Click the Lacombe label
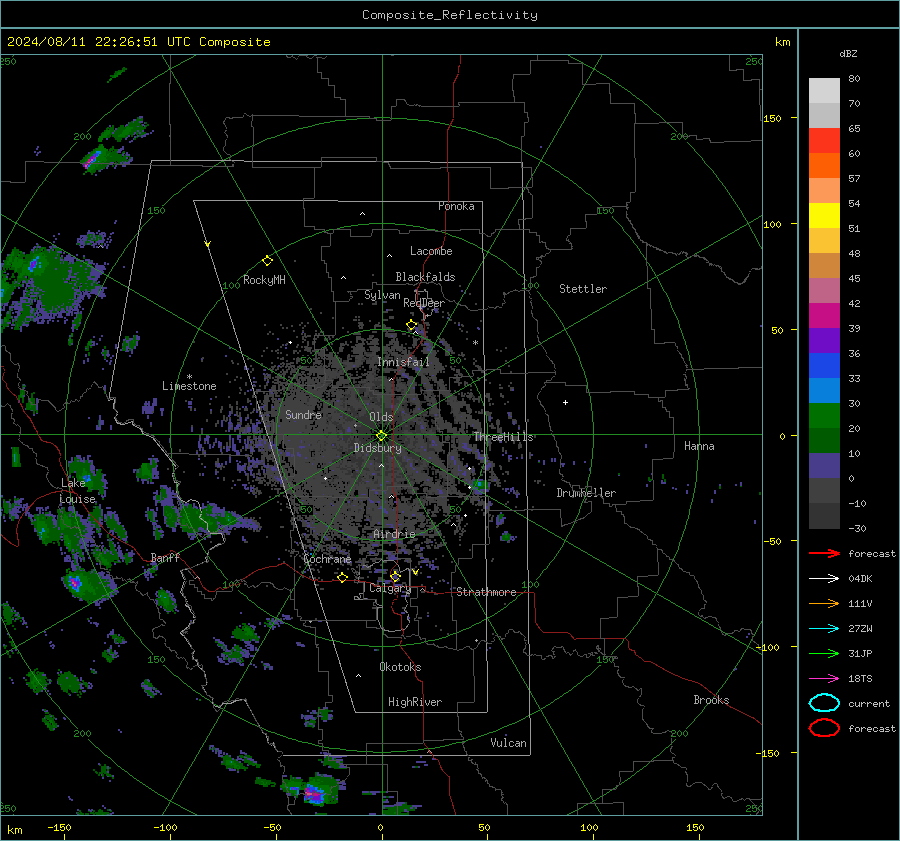Viewport: 900px width, 841px height. point(431,251)
